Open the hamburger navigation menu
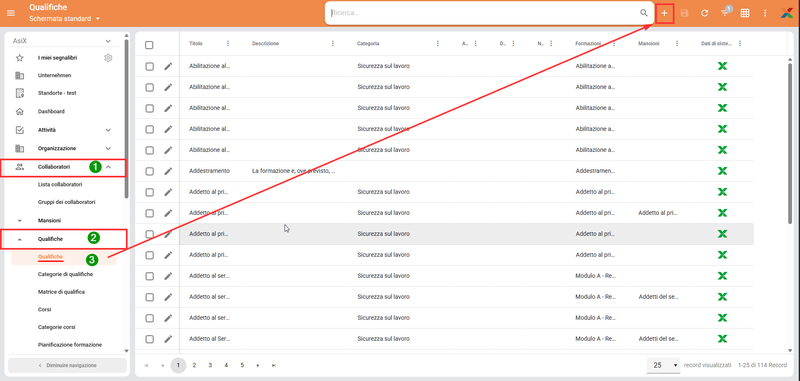Image resolution: width=800 pixels, height=381 pixels. tap(11, 13)
